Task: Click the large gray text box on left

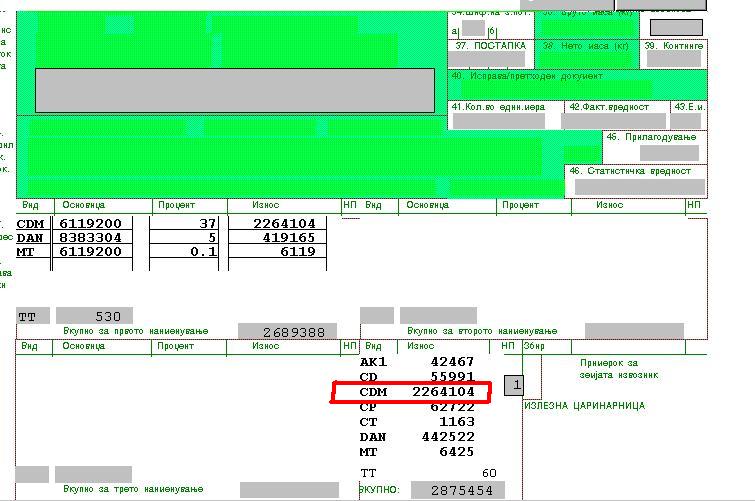Action: coord(235,90)
